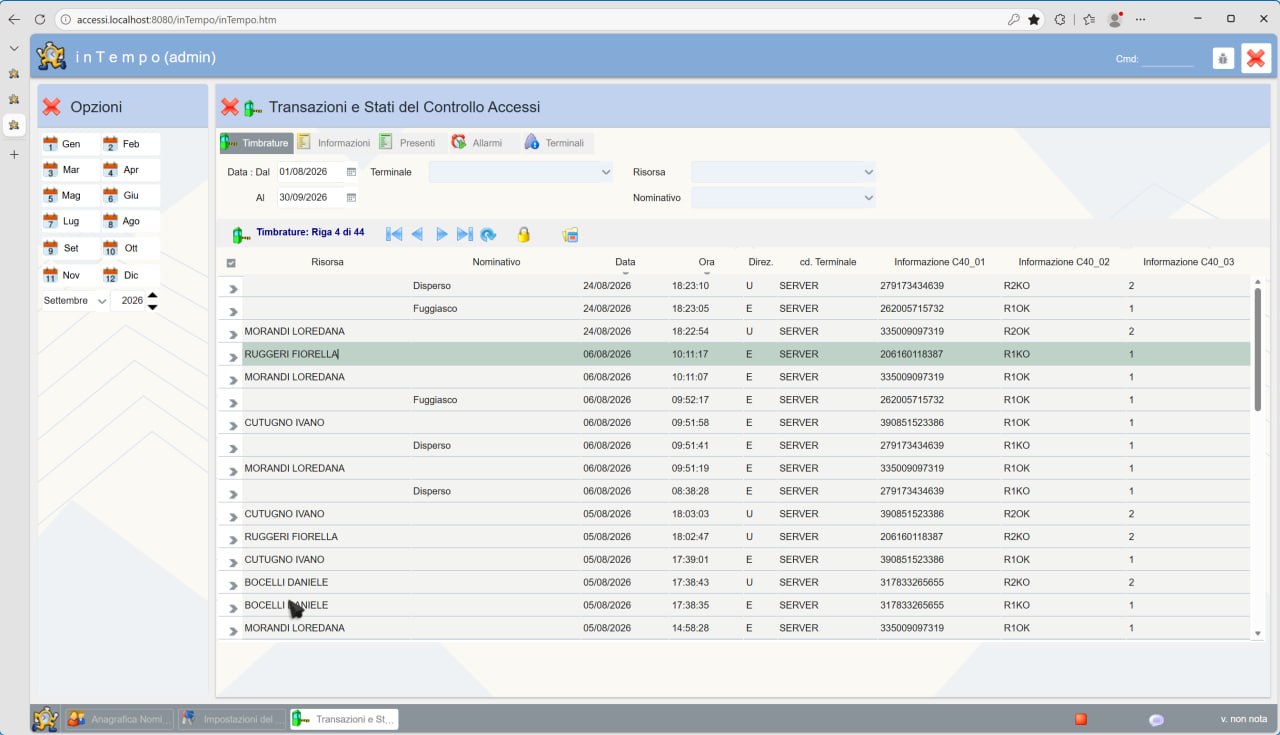1280x735 pixels.
Task: Close the Transazioni e Stati panel
Action: coord(230,107)
